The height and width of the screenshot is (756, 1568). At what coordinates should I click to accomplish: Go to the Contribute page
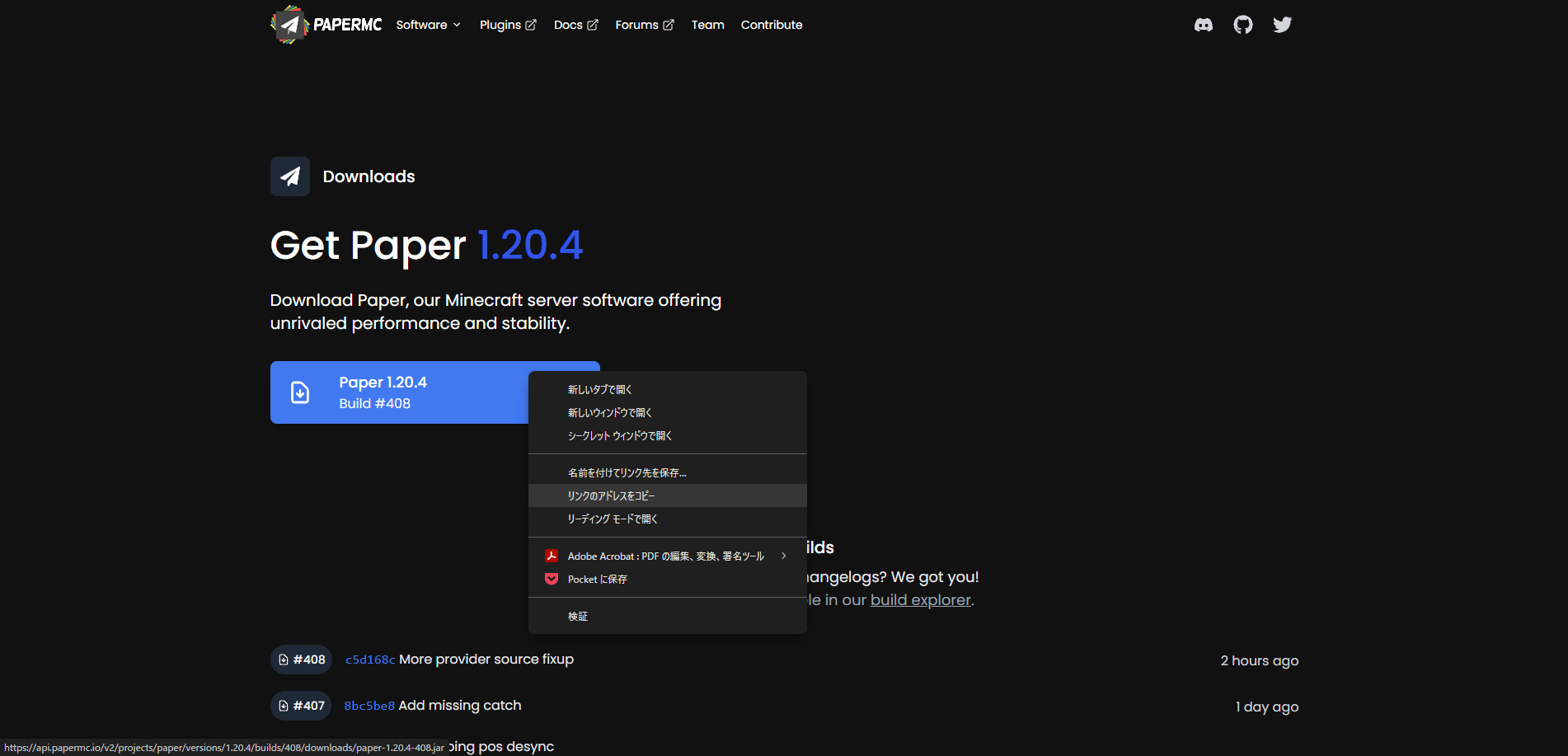pos(772,25)
